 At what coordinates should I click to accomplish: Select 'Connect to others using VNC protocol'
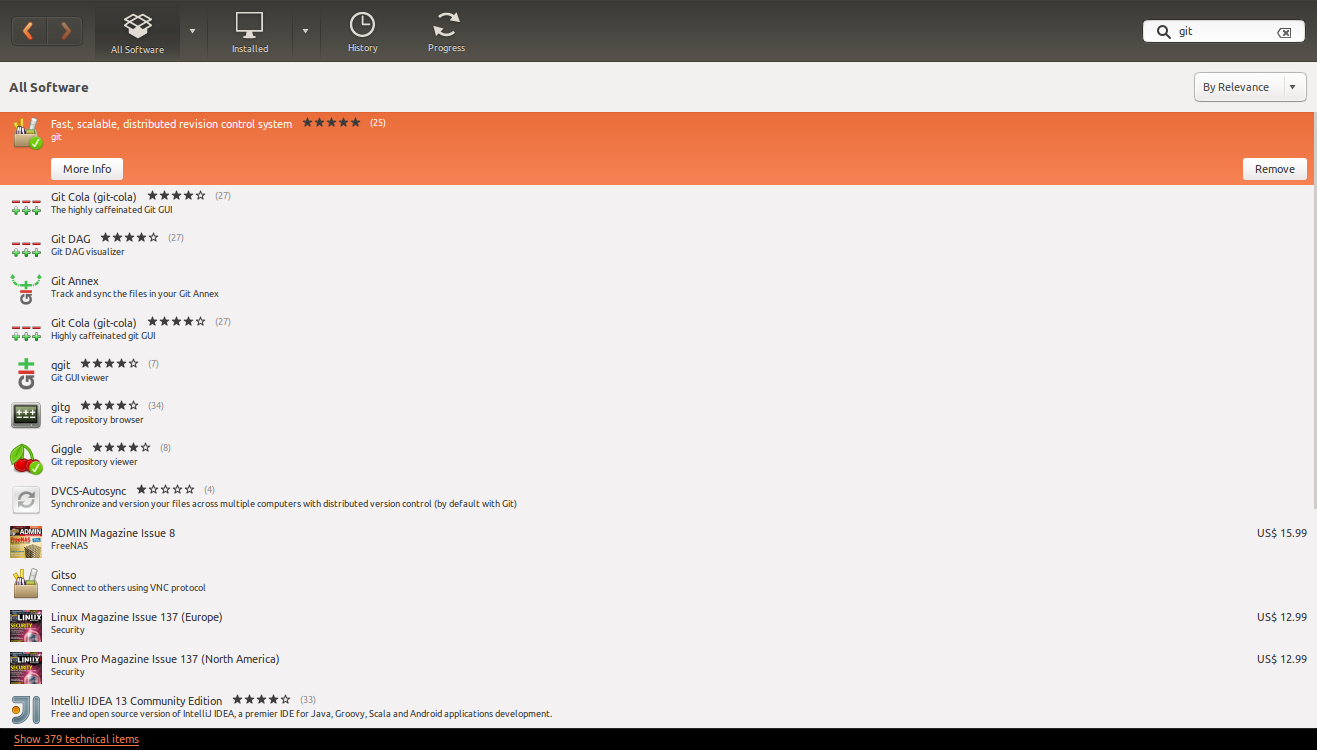coord(128,588)
